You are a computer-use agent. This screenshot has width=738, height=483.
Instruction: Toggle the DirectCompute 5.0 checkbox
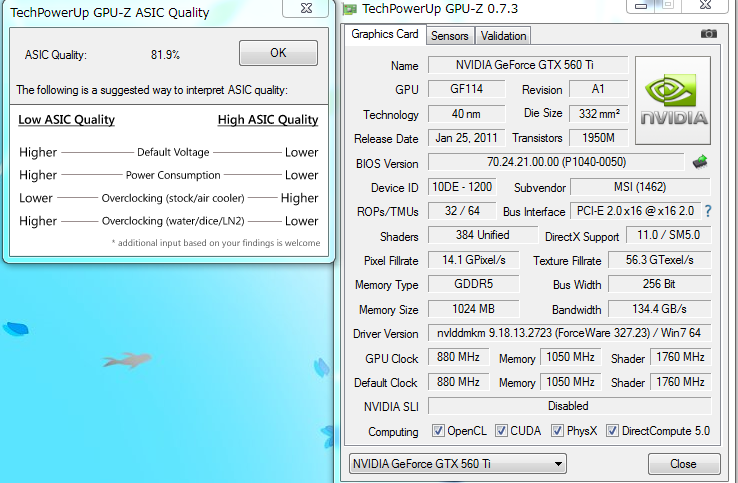pos(612,430)
